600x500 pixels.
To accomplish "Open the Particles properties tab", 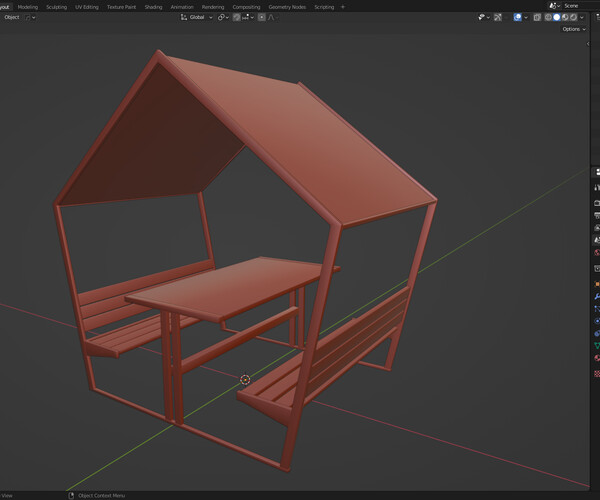I will pos(597,309).
